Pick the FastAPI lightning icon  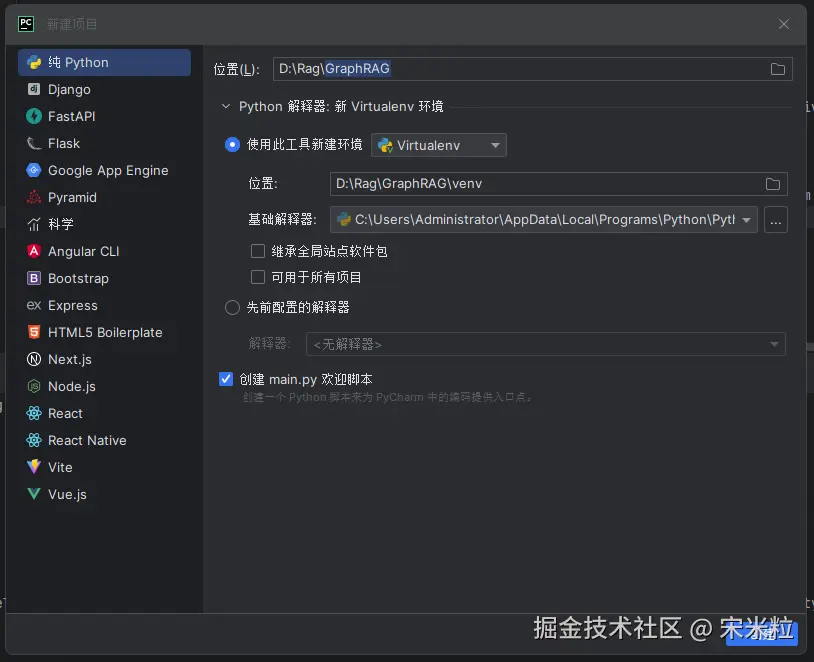pos(34,116)
